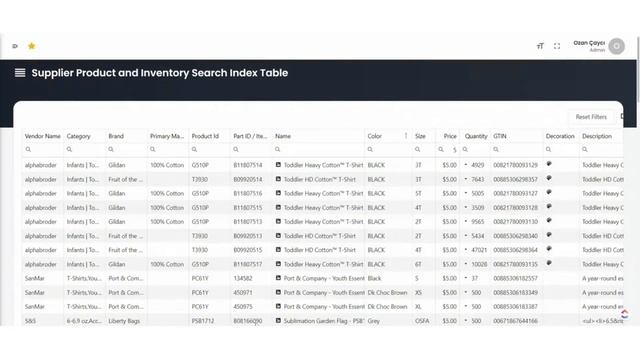Image resolution: width=640 pixels, height=360 pixels.
Task: Focus the Name filter search box
Action: 318,149
